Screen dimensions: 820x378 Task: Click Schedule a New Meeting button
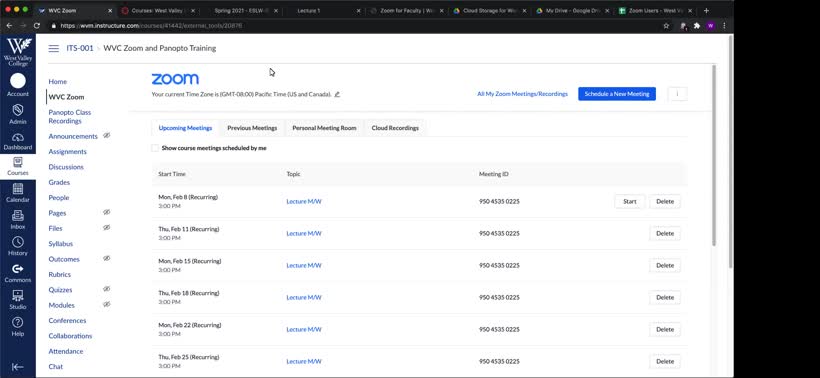pyautogui.click(x=617, y=94)
